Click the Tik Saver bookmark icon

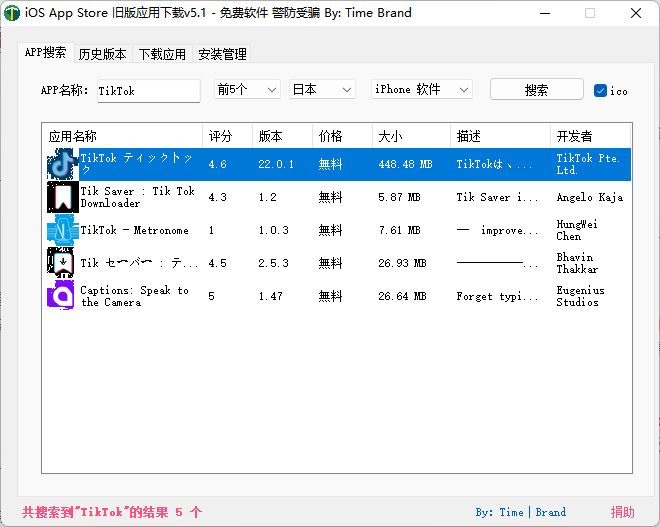coord(63,197)
